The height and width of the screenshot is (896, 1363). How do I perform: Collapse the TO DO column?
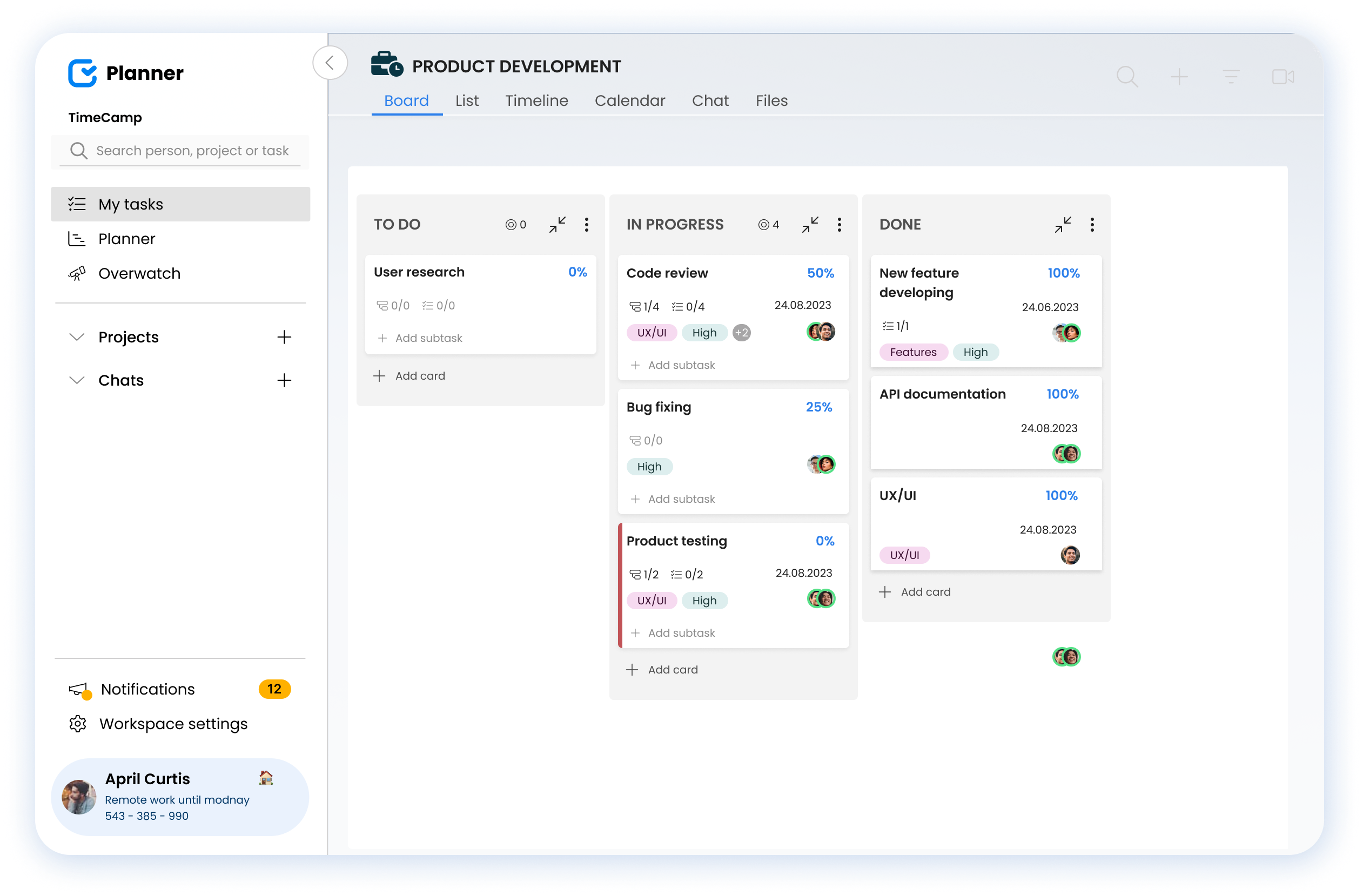[x=556, y=225]
